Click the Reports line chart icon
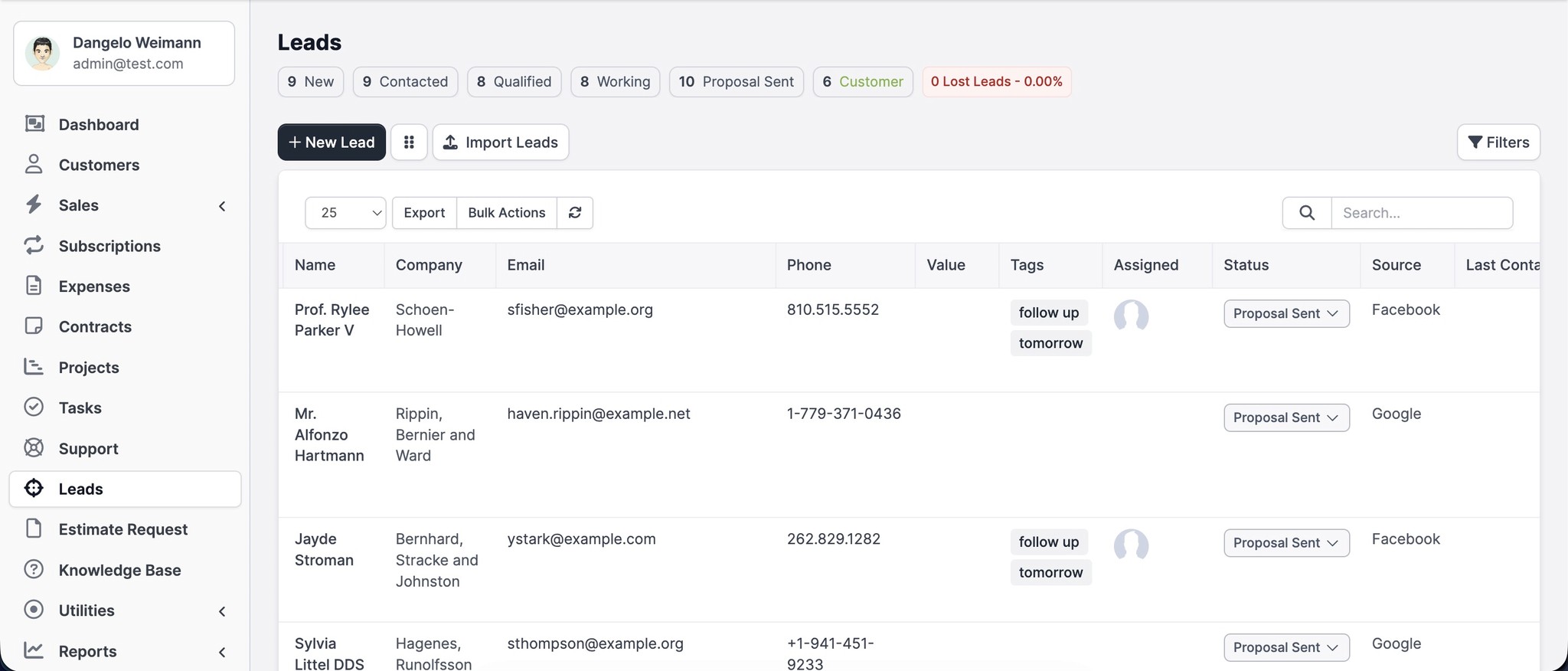The height and width of the screenshot is (671, 1568). pos(34,650)
